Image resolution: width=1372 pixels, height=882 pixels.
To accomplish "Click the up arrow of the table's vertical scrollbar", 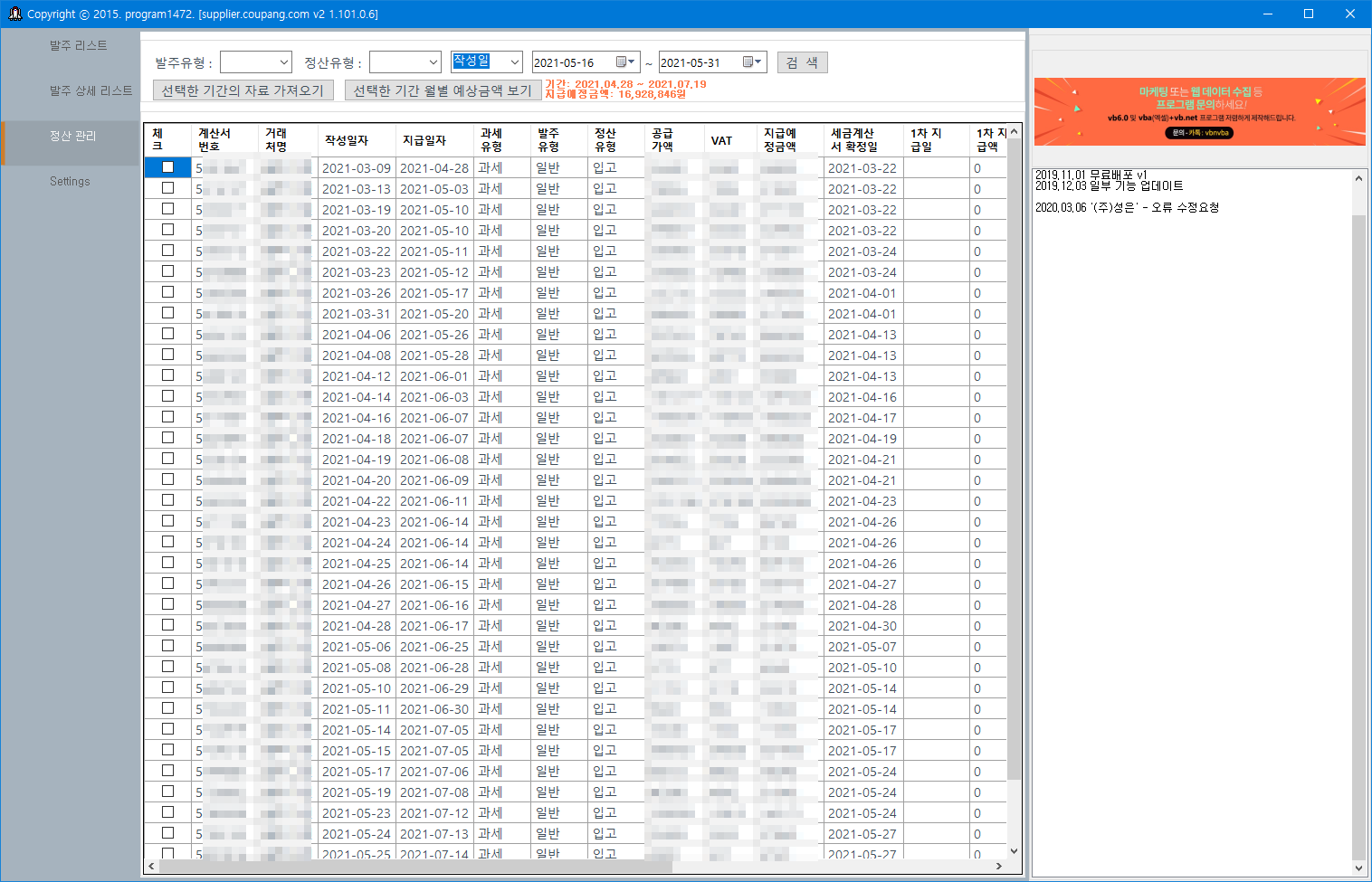I will [1014, 129].
